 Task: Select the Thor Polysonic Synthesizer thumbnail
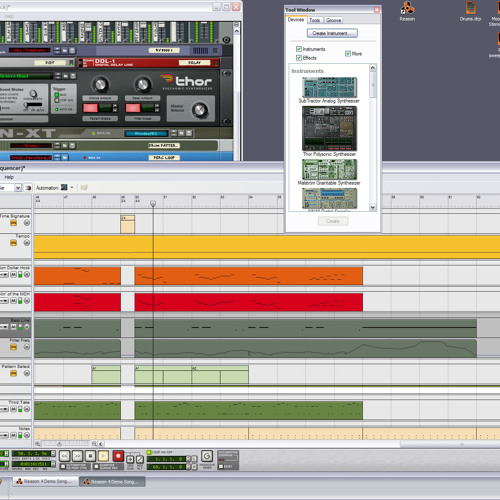click(x=329, y=128)
